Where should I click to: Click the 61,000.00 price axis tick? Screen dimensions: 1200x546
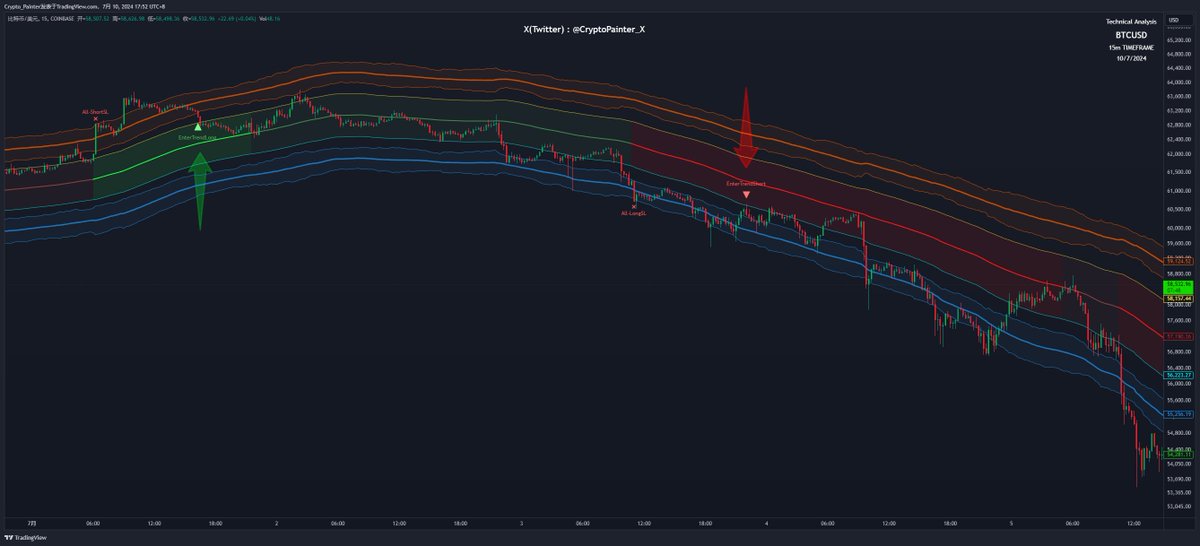[x=1180, y=190]
